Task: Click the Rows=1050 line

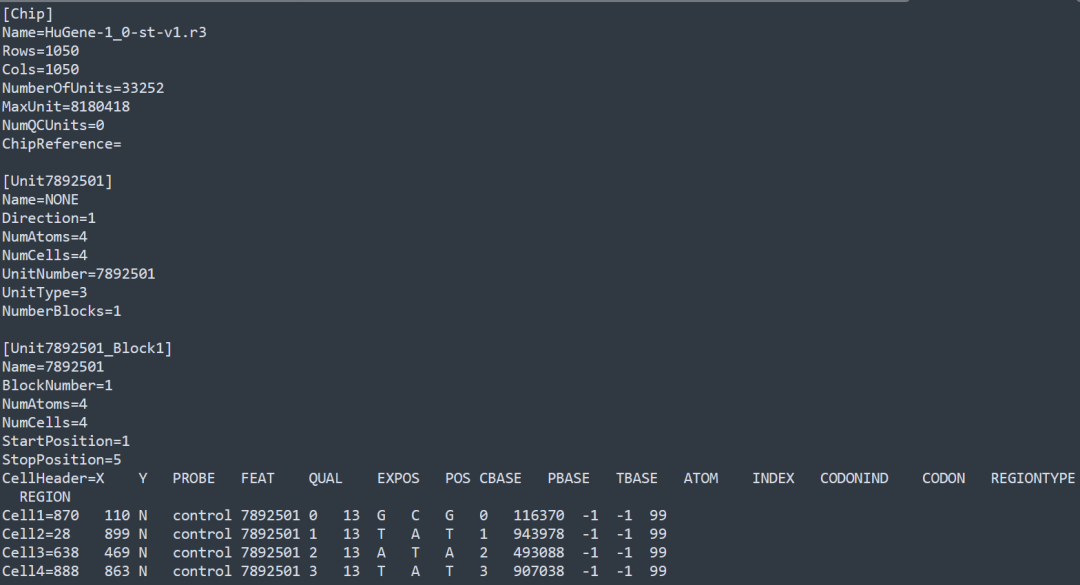Action: (x=41, y=51)
